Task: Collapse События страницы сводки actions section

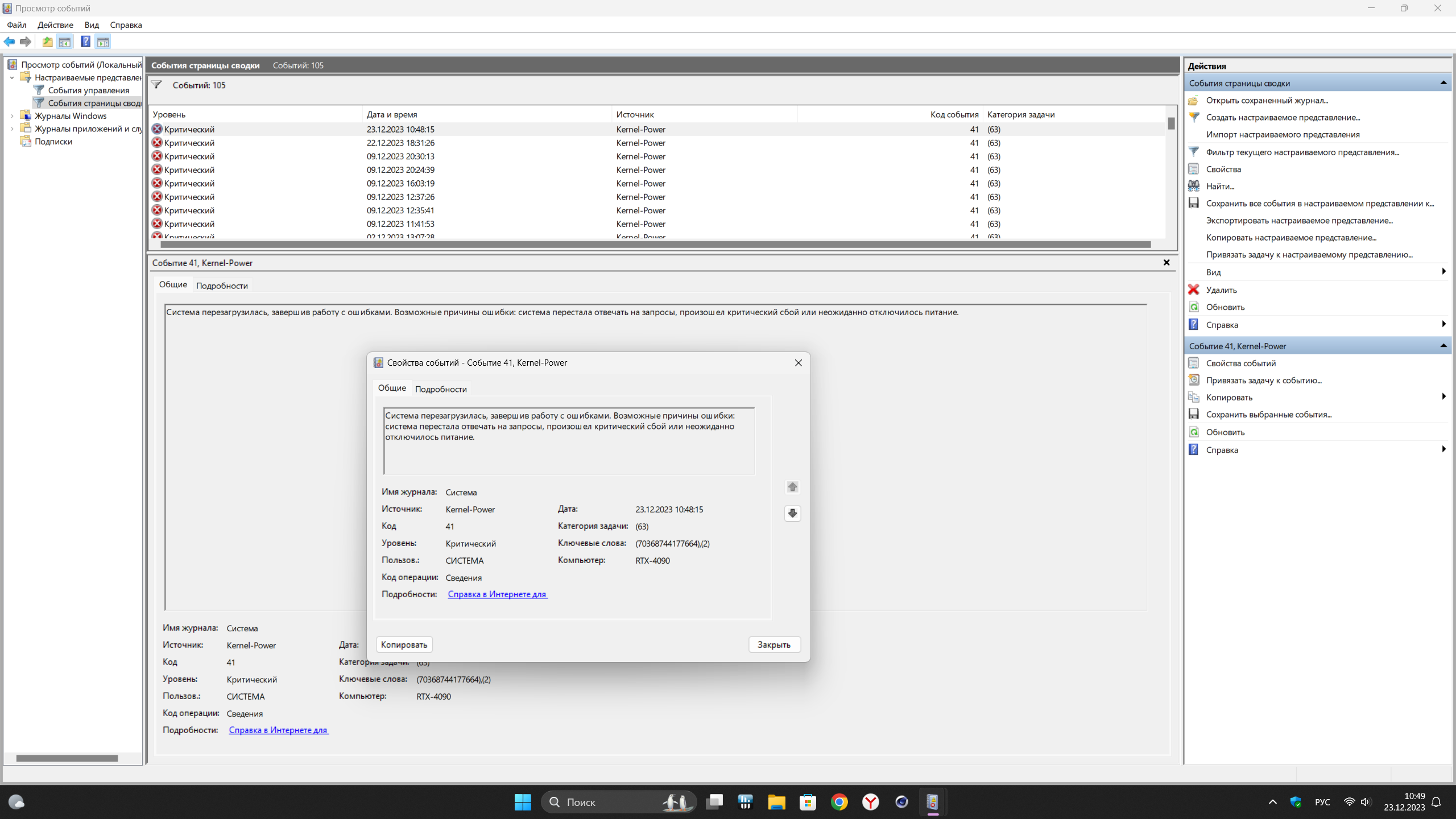Action: [x=1443, y=83]
